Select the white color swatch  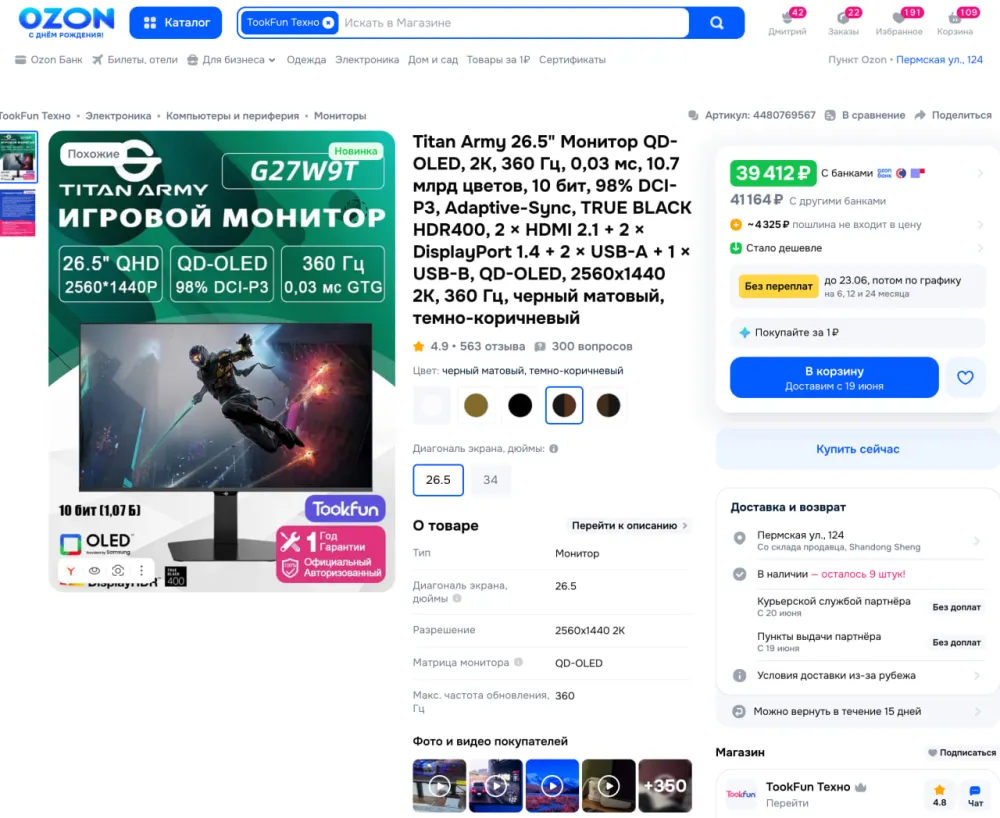click(x=432, y=405)
